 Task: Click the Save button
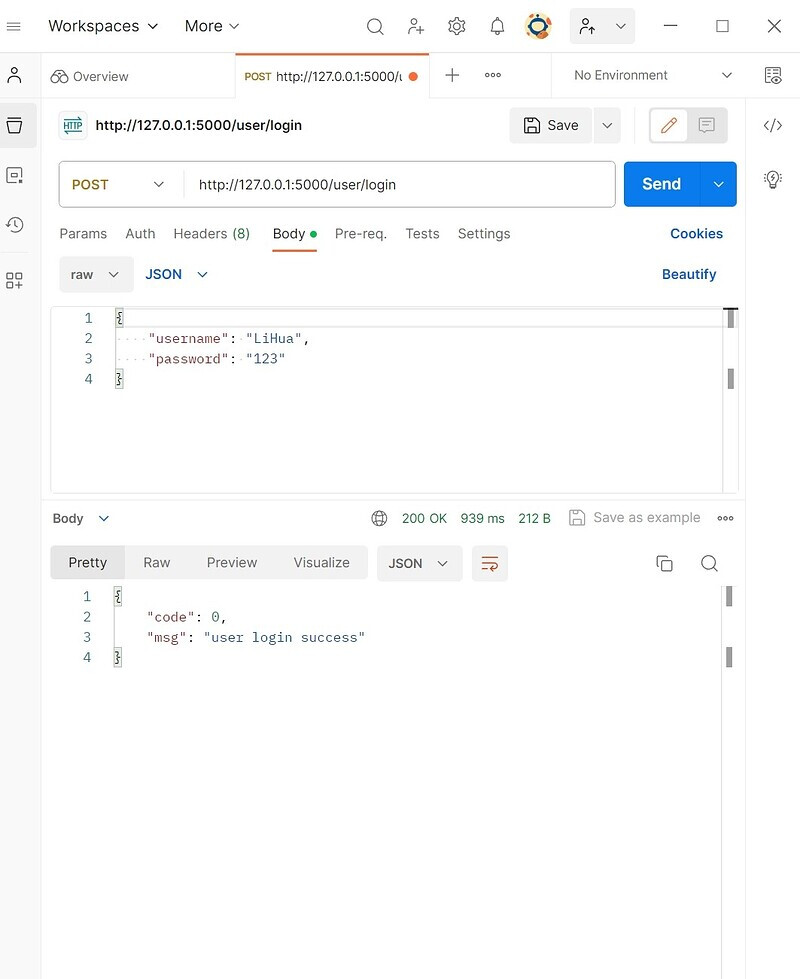551,125
